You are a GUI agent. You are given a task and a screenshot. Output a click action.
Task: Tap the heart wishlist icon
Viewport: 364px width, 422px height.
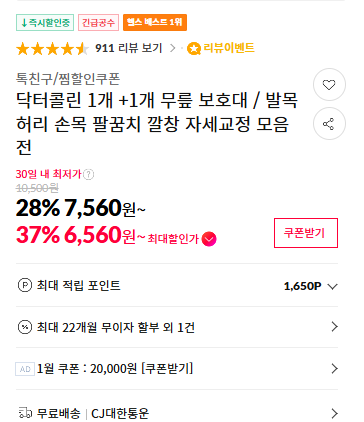(329, 85)
